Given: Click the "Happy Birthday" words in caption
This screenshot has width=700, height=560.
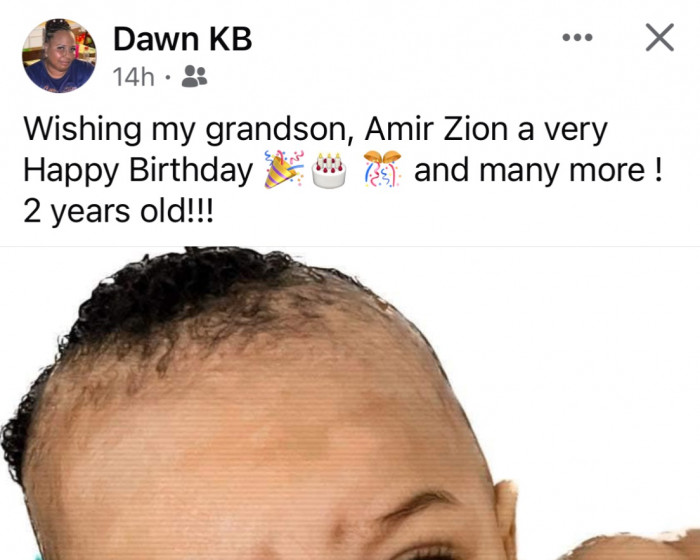Looking at the screenshot, I should pyautogui.click(x=138, y=171).
